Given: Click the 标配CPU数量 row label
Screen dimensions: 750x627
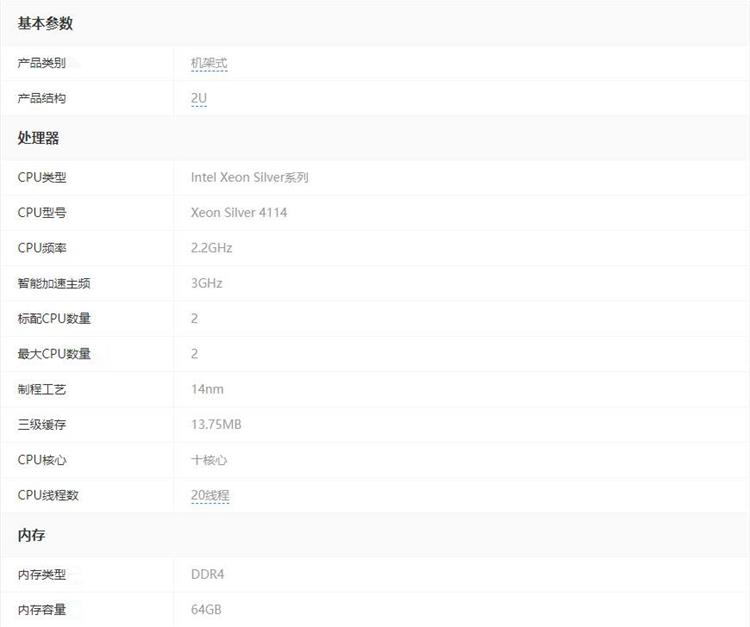Looking at the screenshot, I should (x=54, y=318).
